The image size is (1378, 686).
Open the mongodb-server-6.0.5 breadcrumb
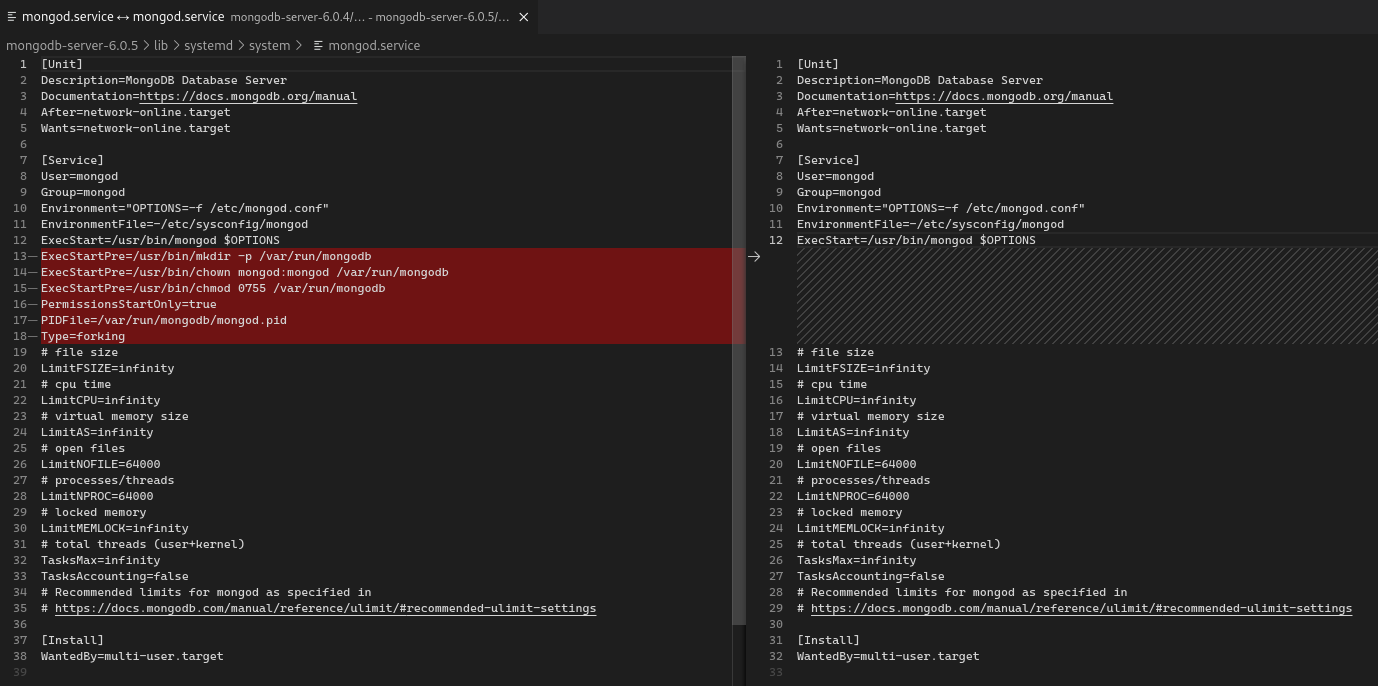(x=72, y=46)
